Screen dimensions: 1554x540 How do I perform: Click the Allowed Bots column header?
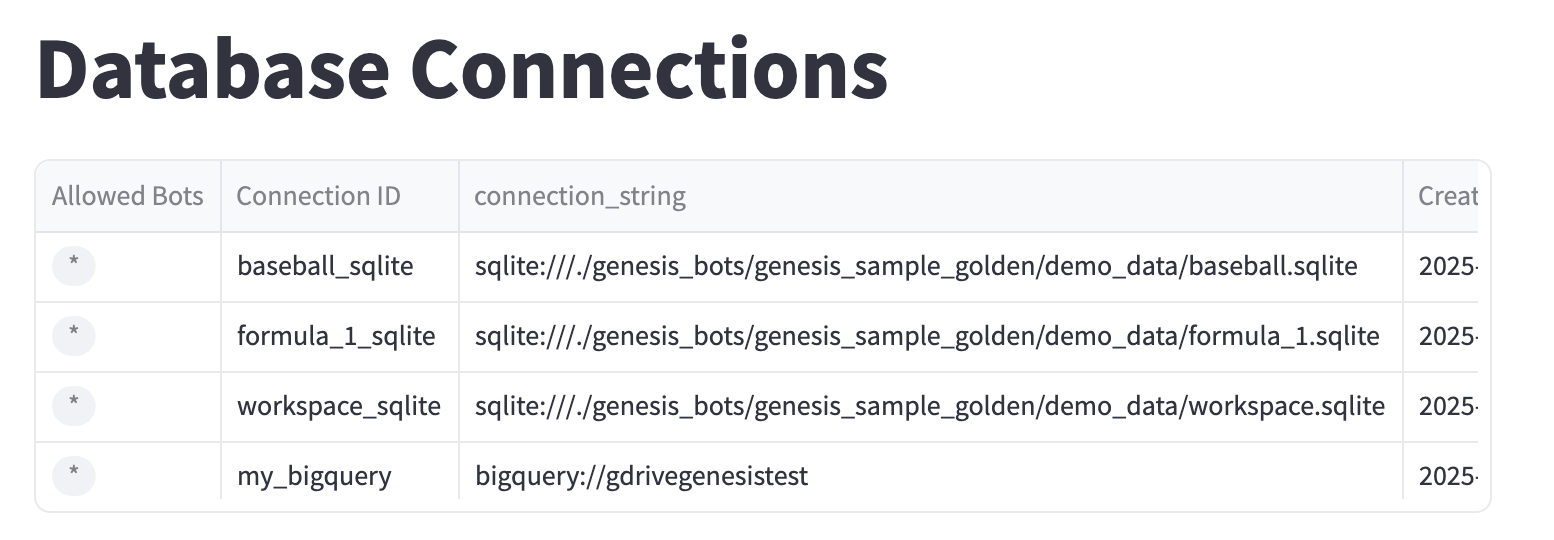(x=127, y=196)
